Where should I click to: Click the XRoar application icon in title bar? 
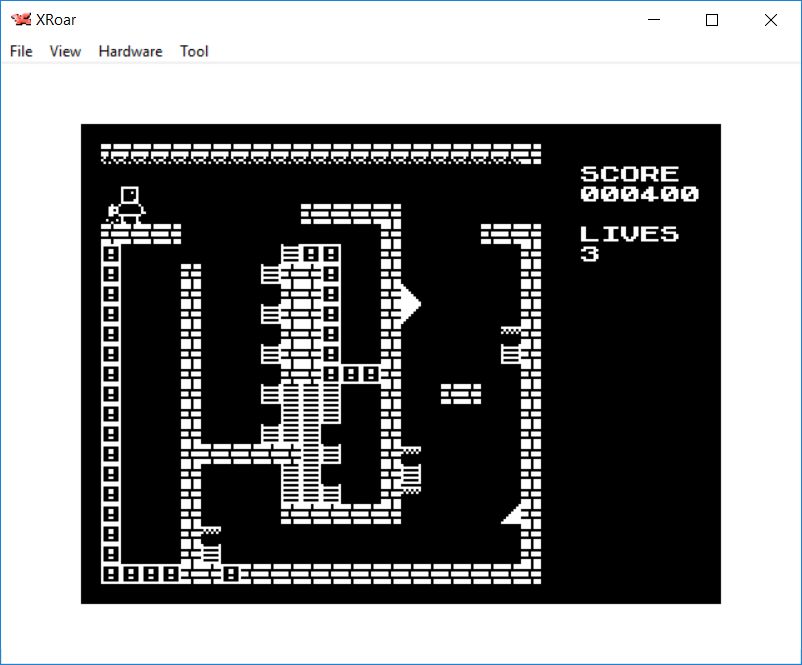pyautogui.click(x=20, y=20)
